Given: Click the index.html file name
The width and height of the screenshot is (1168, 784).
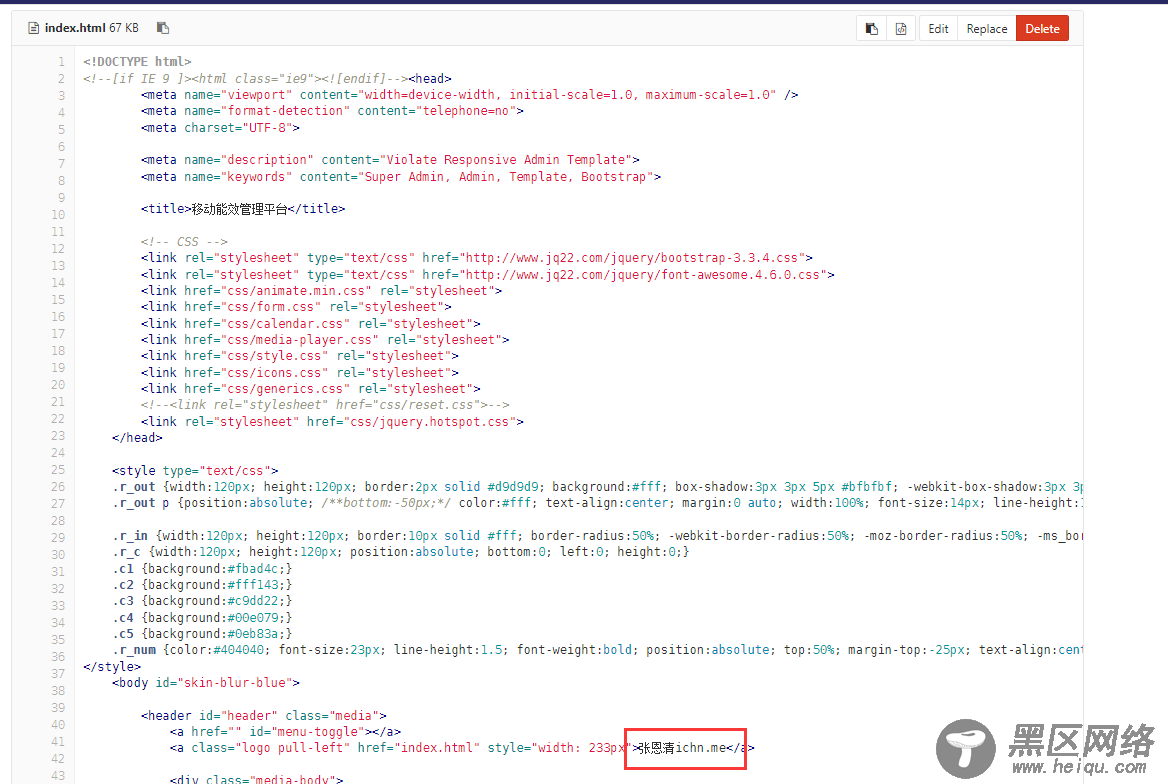Looking at the screenshot, I should tap(75, 28).
